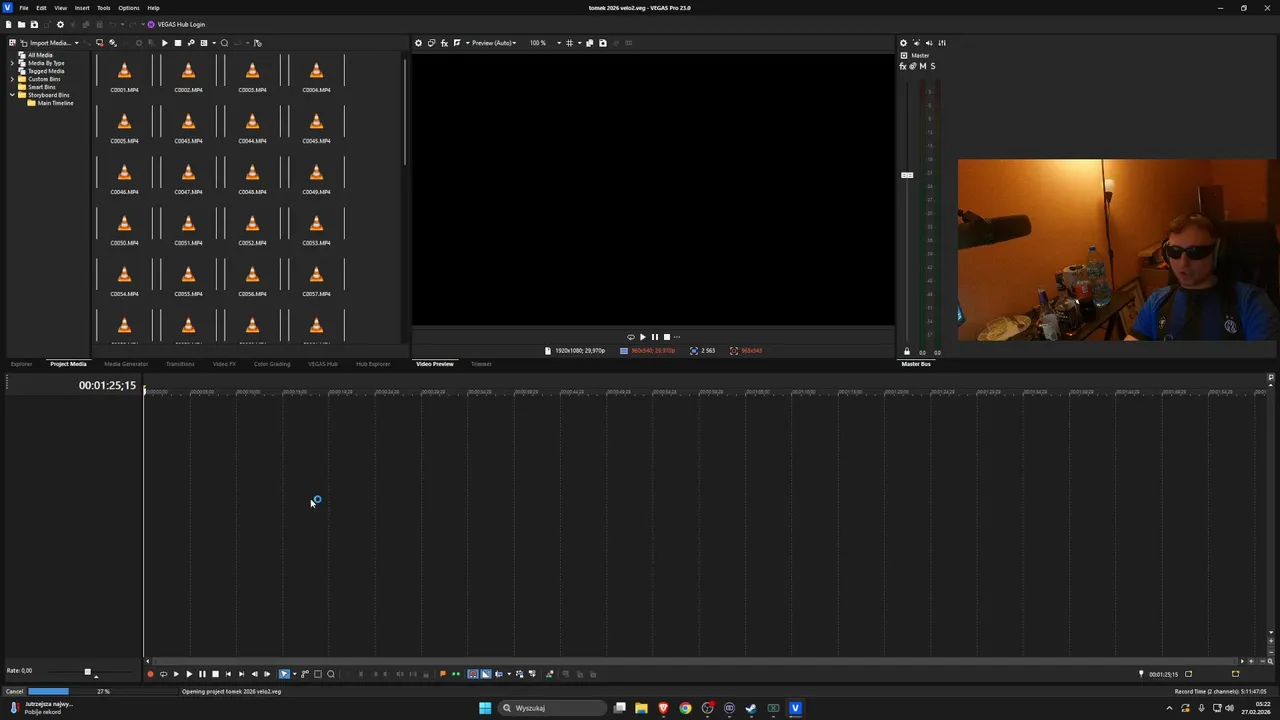Pause playback in timeline transport bar

(202, 674)
